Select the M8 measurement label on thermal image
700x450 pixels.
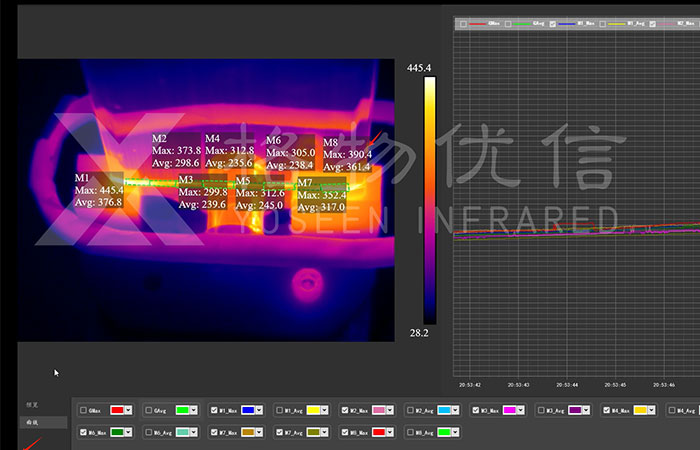(330, 143)
